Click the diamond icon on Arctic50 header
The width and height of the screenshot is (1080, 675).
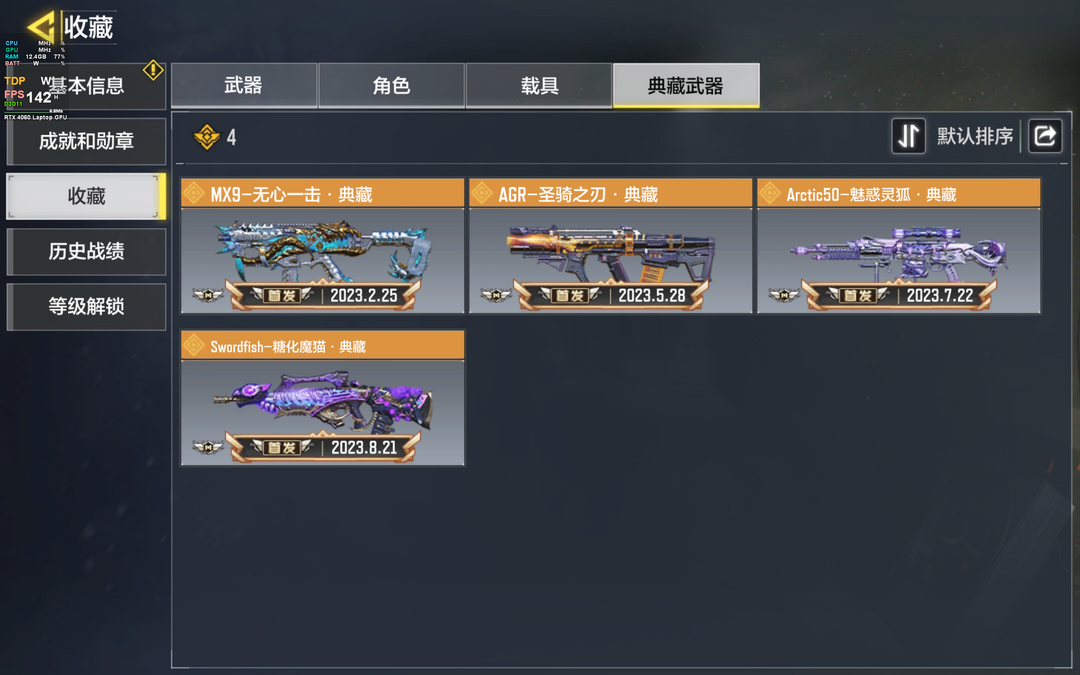click(x=770, y=194)
